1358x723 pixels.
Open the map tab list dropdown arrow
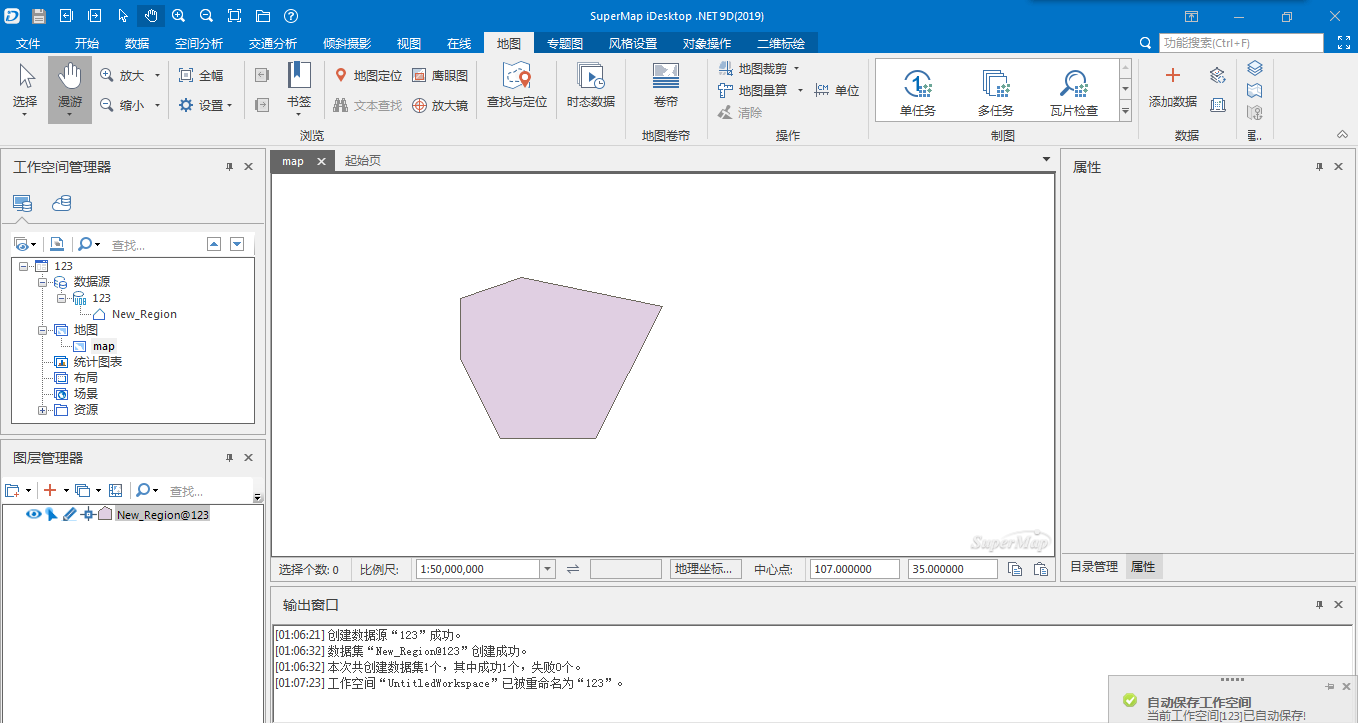tap(1046, 160)
